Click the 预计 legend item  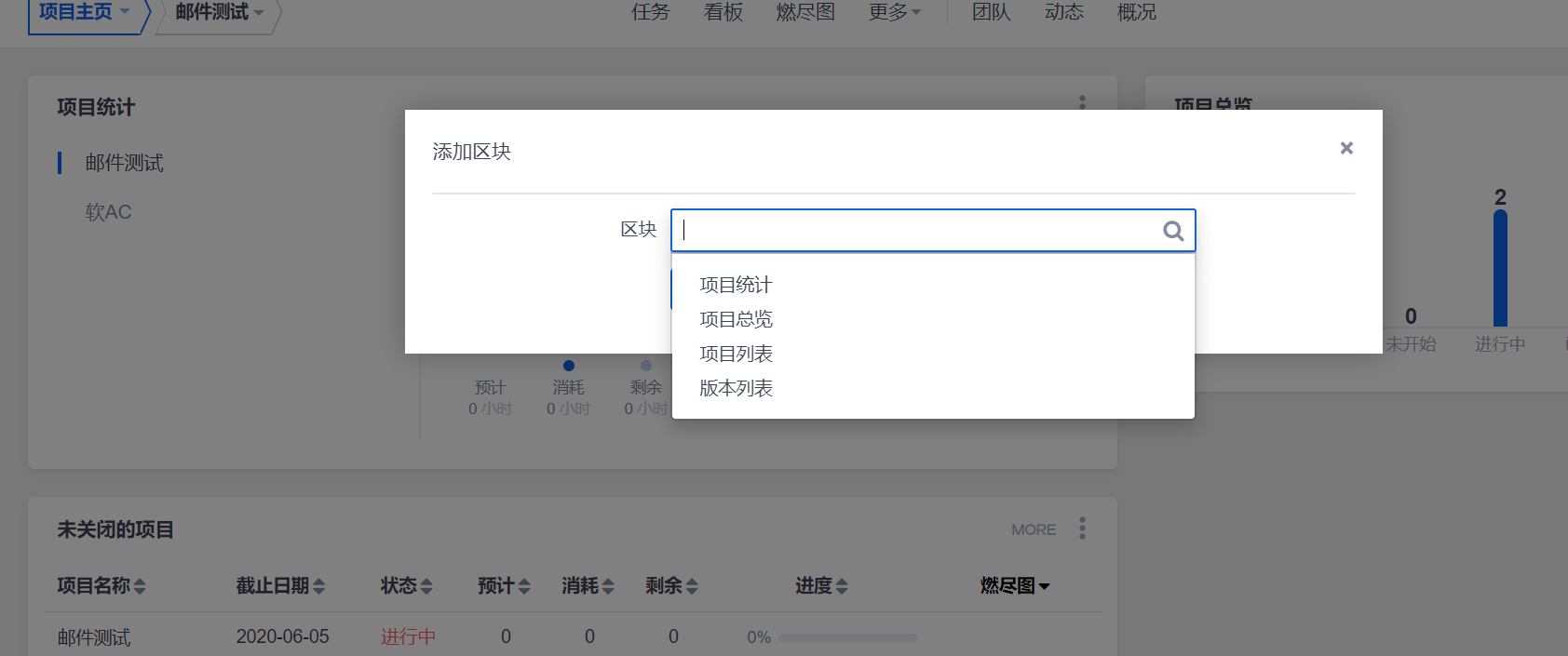490,388
